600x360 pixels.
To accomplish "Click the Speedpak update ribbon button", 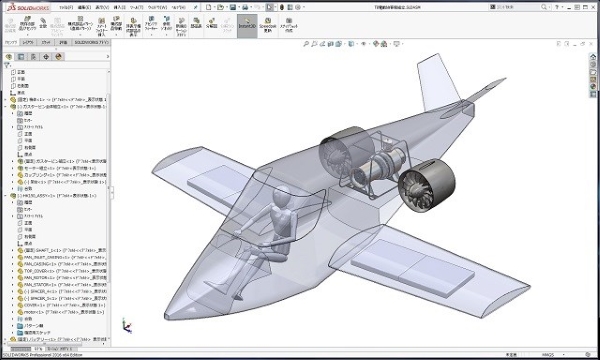I will point(267,26).
